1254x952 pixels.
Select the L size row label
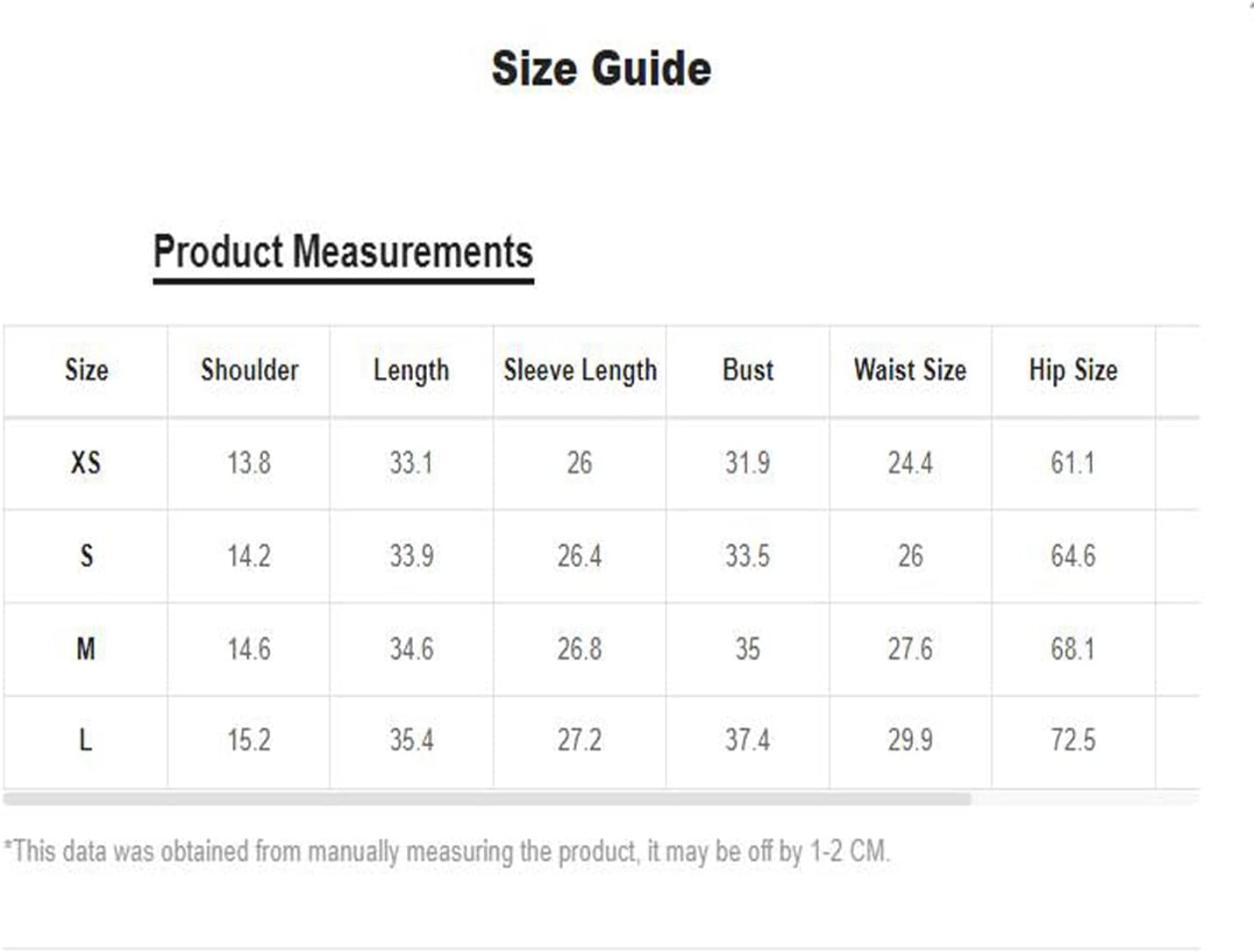coord(86,741)
